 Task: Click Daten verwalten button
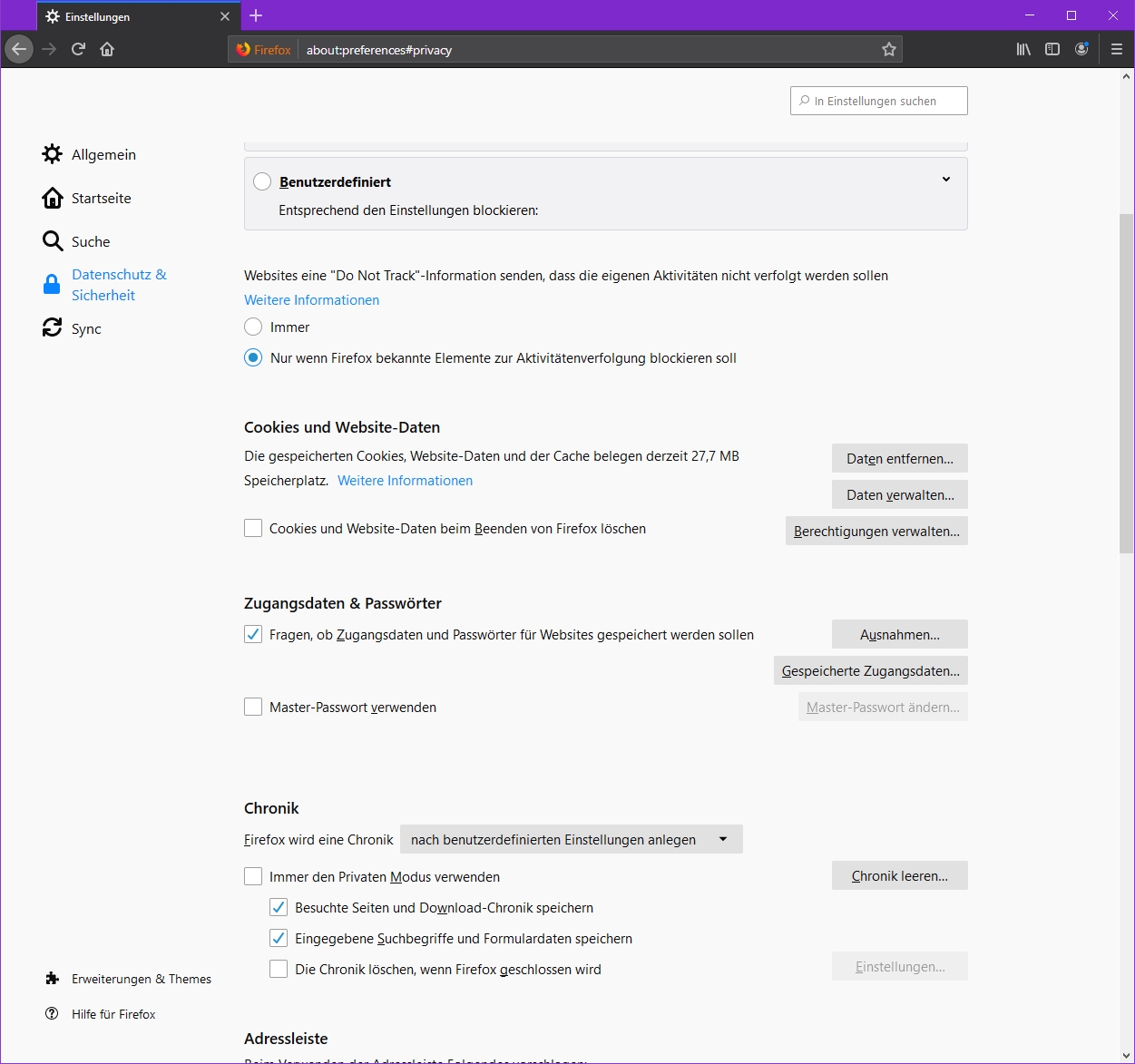pos(900,494)
